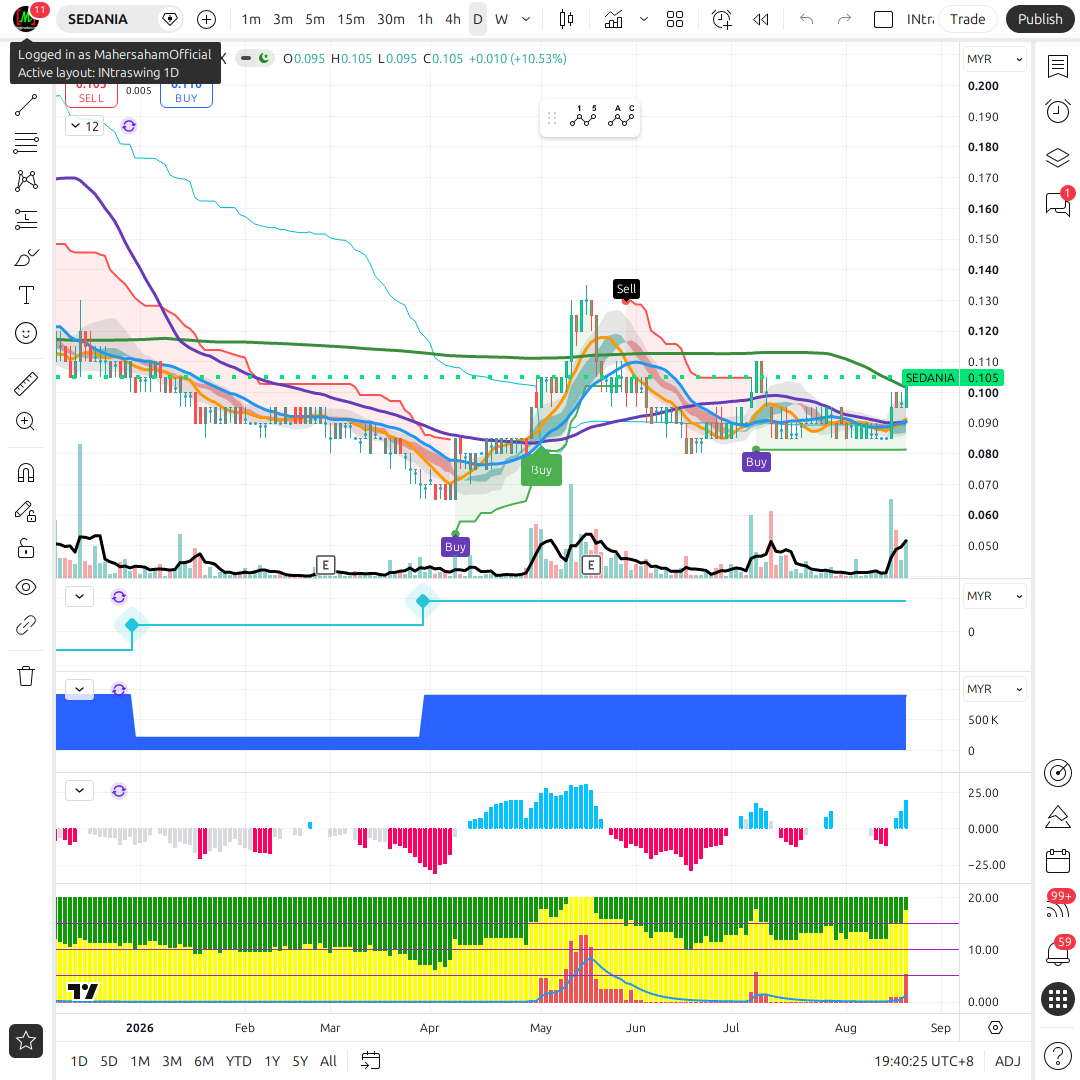
Task: Open forecasting and measurement tools
Action: 25,219
